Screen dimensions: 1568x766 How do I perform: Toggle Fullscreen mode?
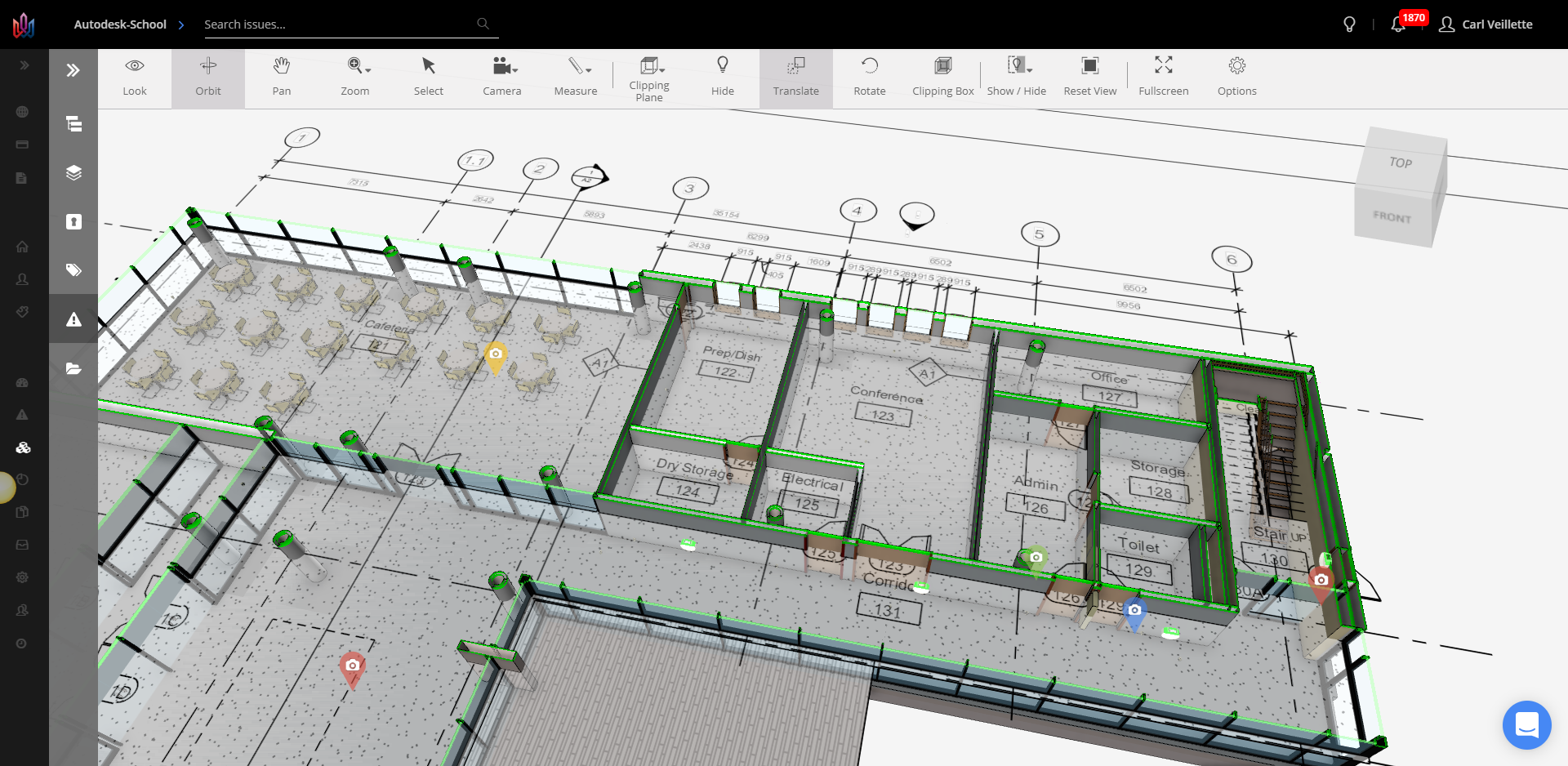pyautogui.click(x=1163, y=78)
